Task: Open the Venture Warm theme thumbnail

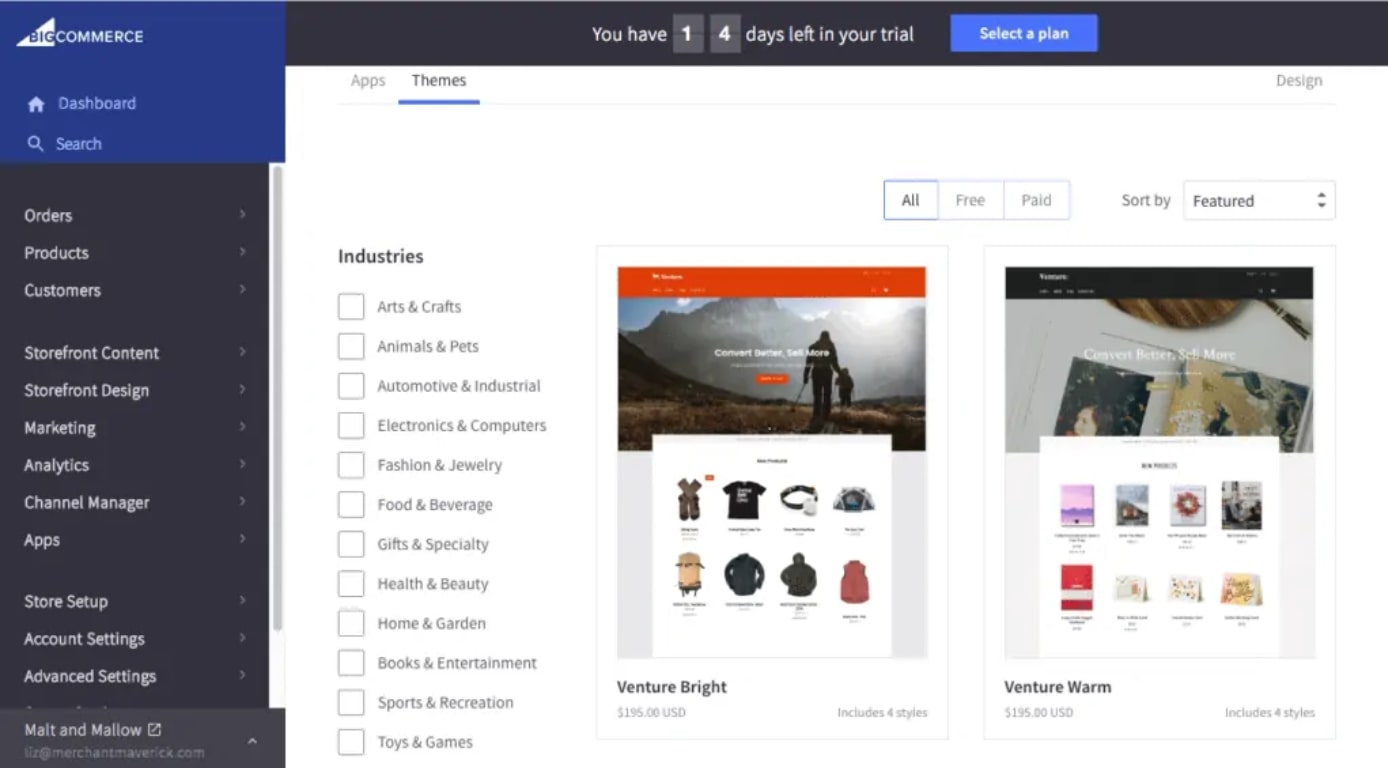Action: (1159, 462)
